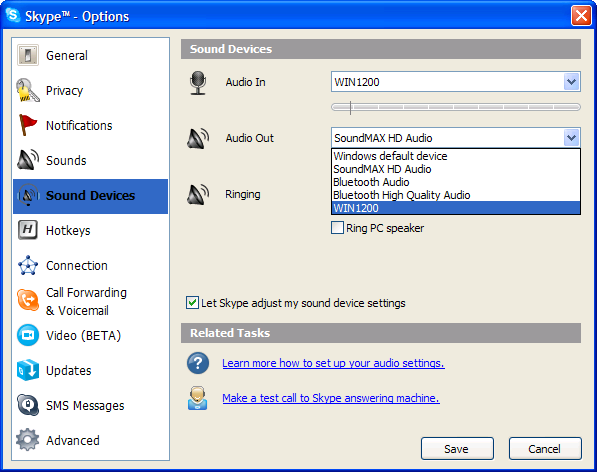Image resolution: width=597 pixels, height=472 pixels.
Task: Select the Call Forwarding orange phone icon
Action: pyautogui.click(x=28, y=300)
